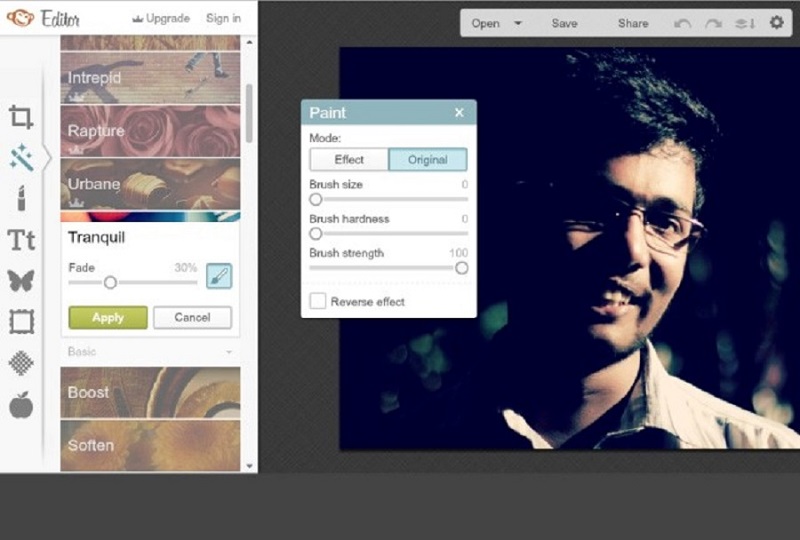Open the Effects magic wand tab
The image size is (800, 540).
pyautogui.click(x=21, y=158)
